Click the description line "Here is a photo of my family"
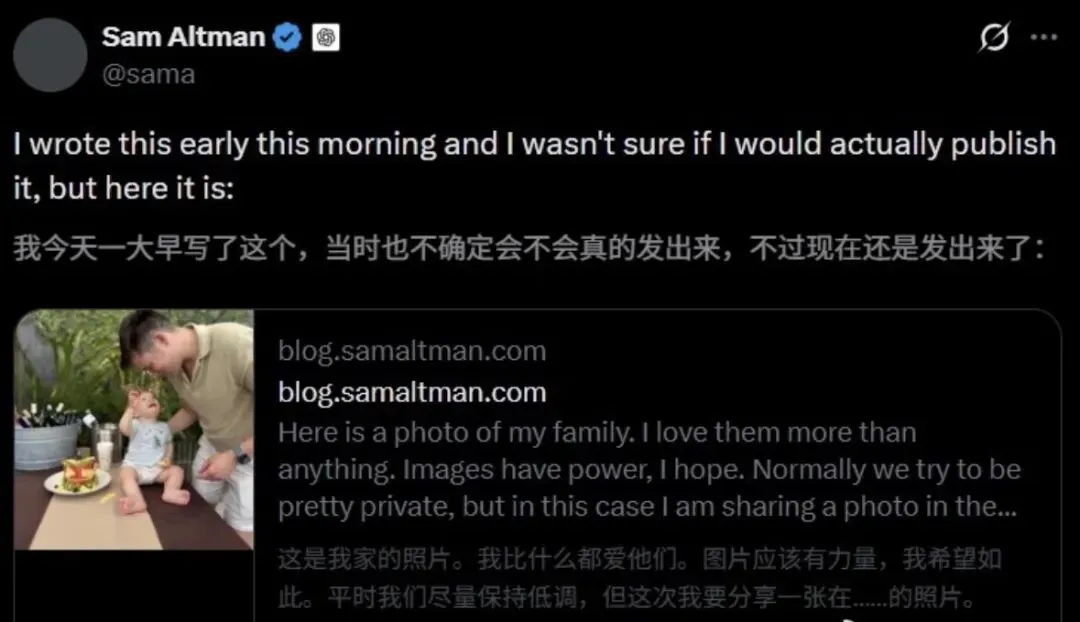 pyautogui.click(x=597, y=433)
